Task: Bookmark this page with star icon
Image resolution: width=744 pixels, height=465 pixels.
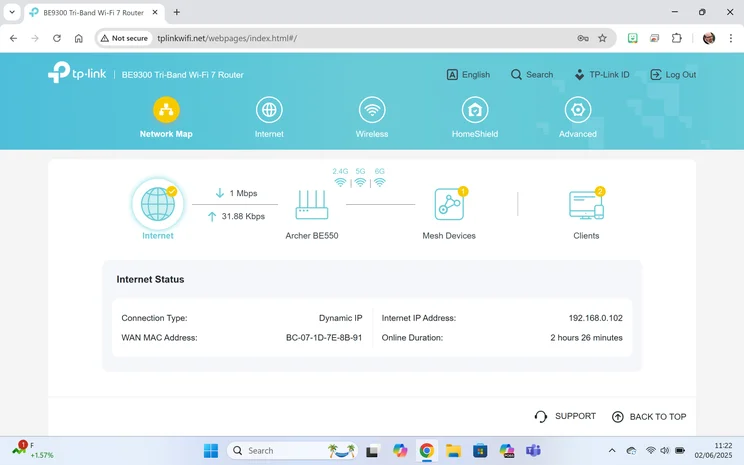Action: point(602,38)
